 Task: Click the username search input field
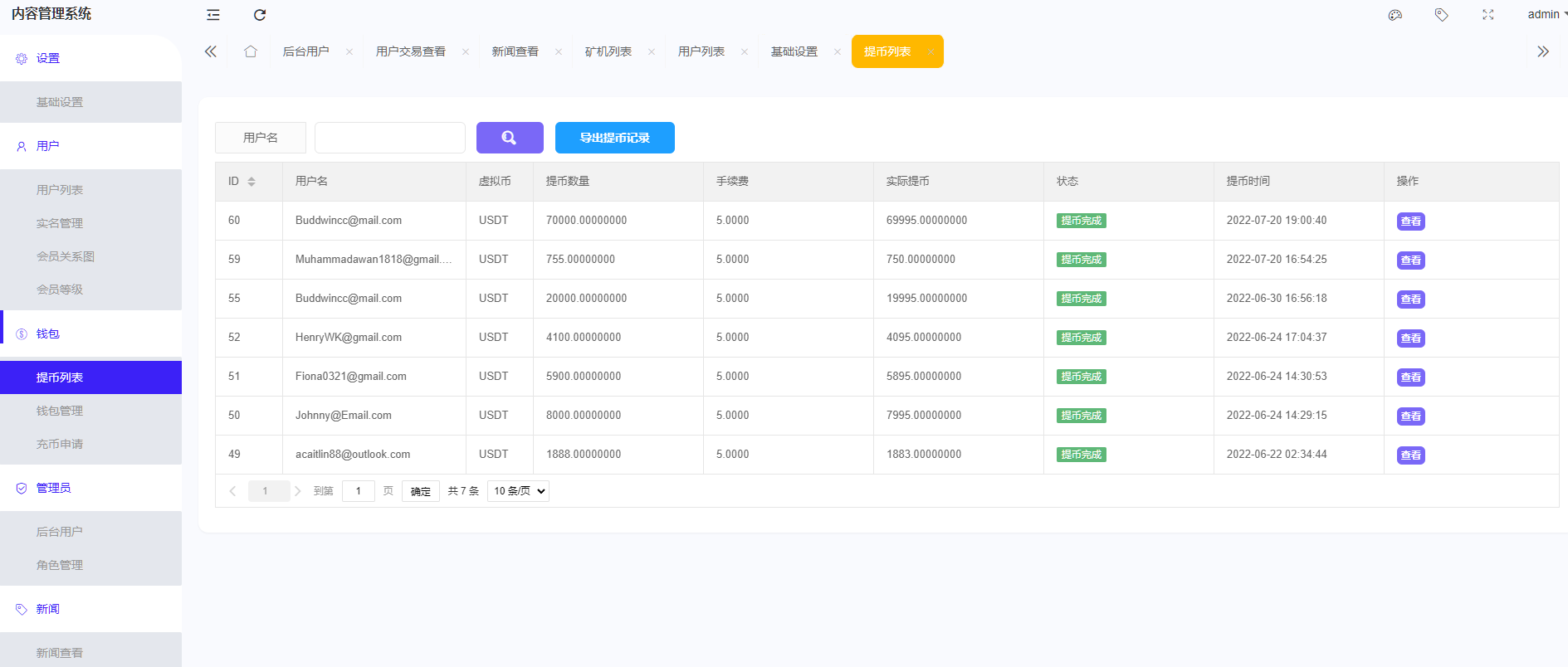click(389, 138)
